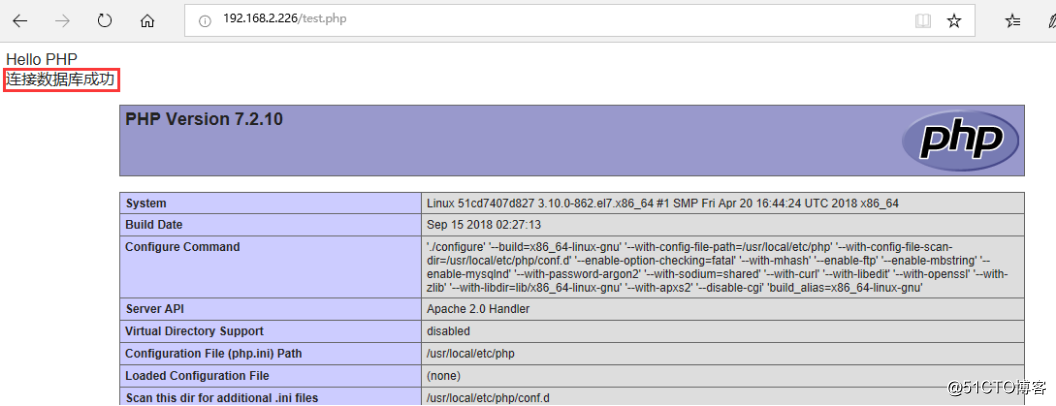The image size is (1056, 406).
Task: Go back to the previous page
Action: [20, 21]
